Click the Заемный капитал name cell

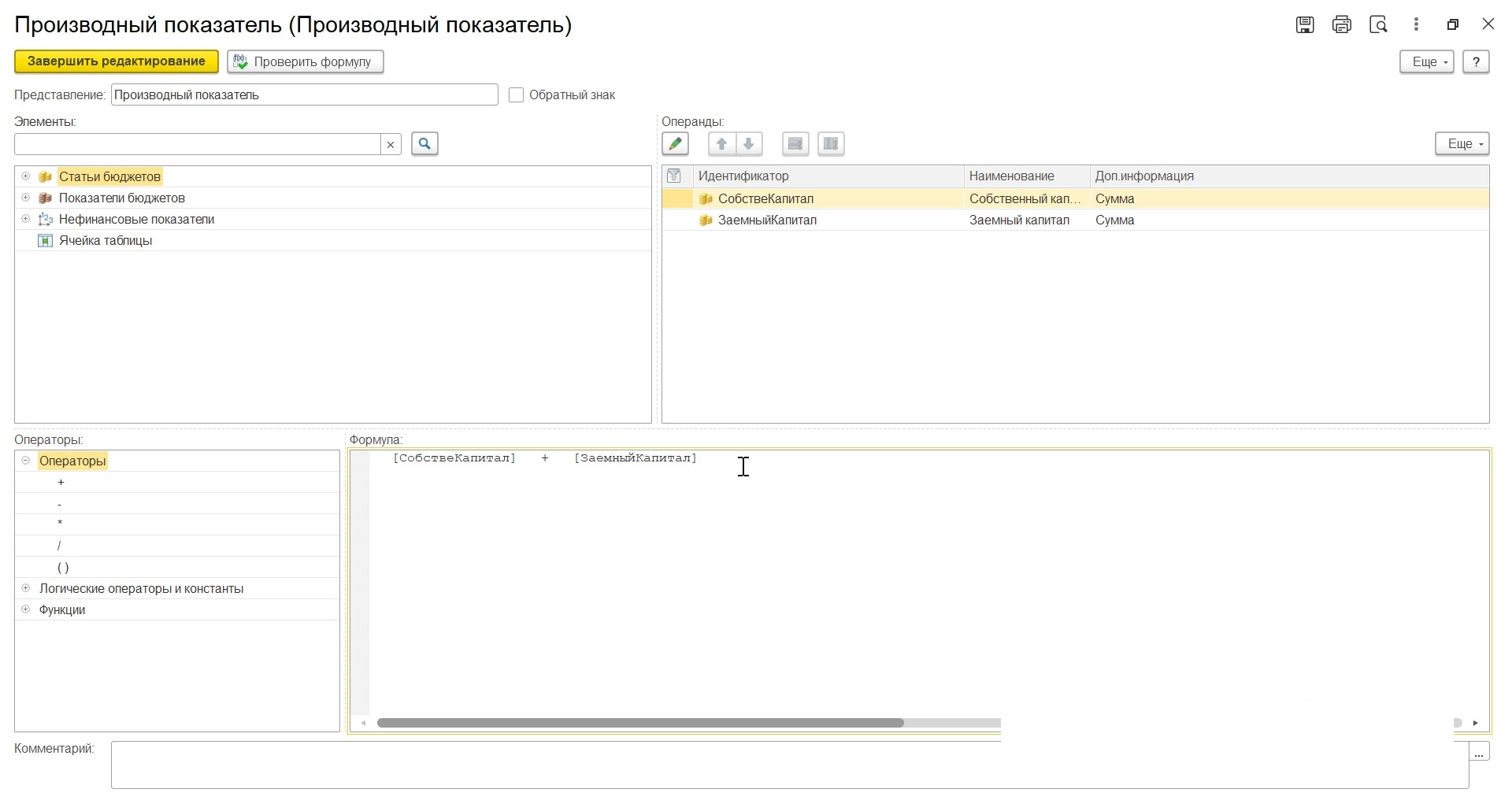click(1027, 220)
